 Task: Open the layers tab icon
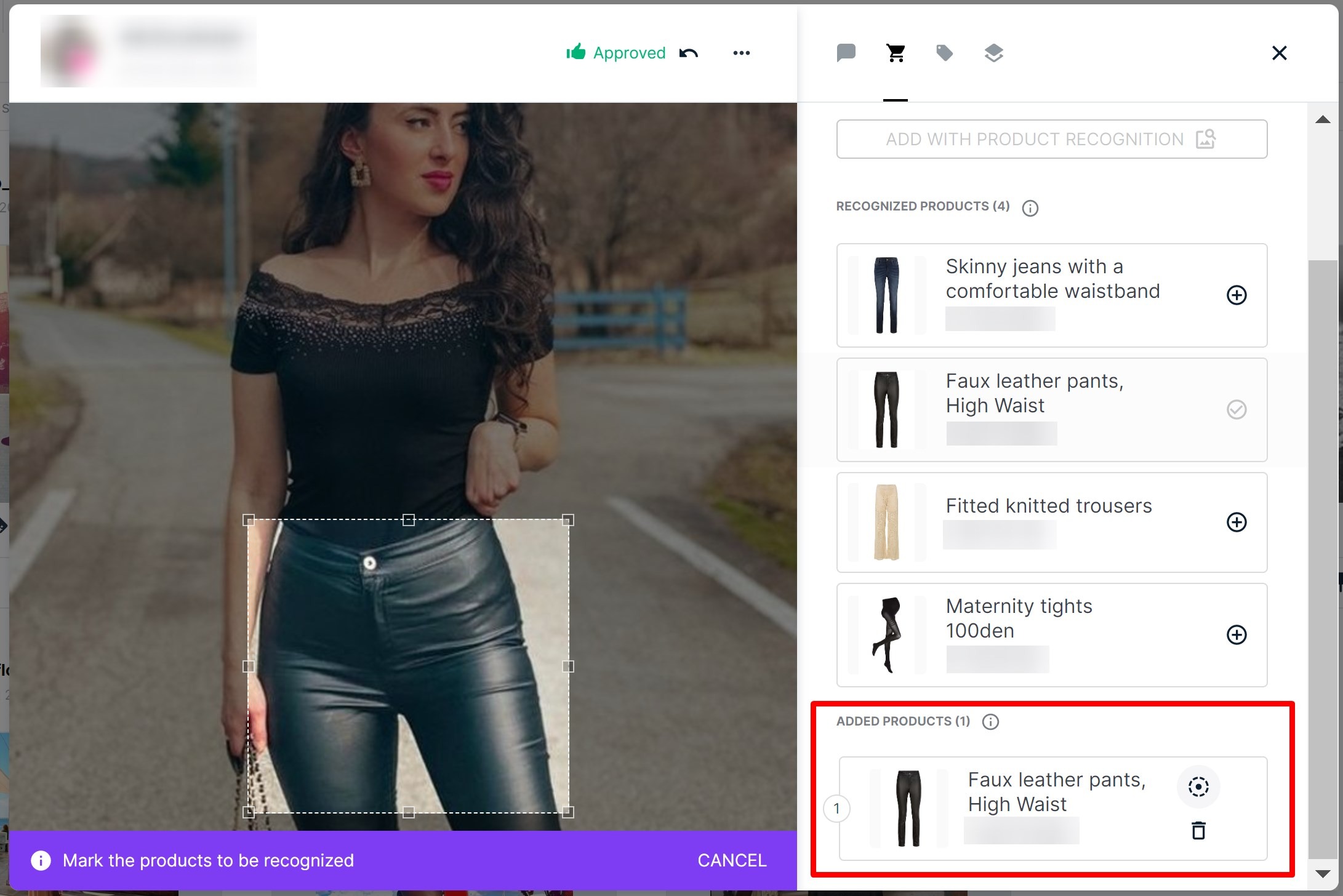993,53
